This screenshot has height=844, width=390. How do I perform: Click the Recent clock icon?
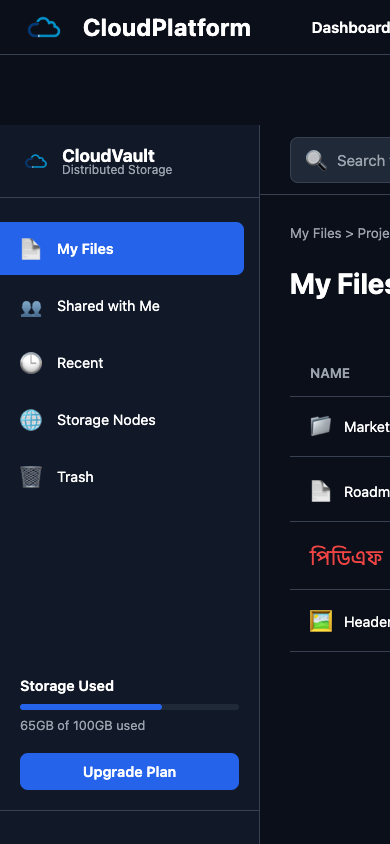[x=31, y=363]
